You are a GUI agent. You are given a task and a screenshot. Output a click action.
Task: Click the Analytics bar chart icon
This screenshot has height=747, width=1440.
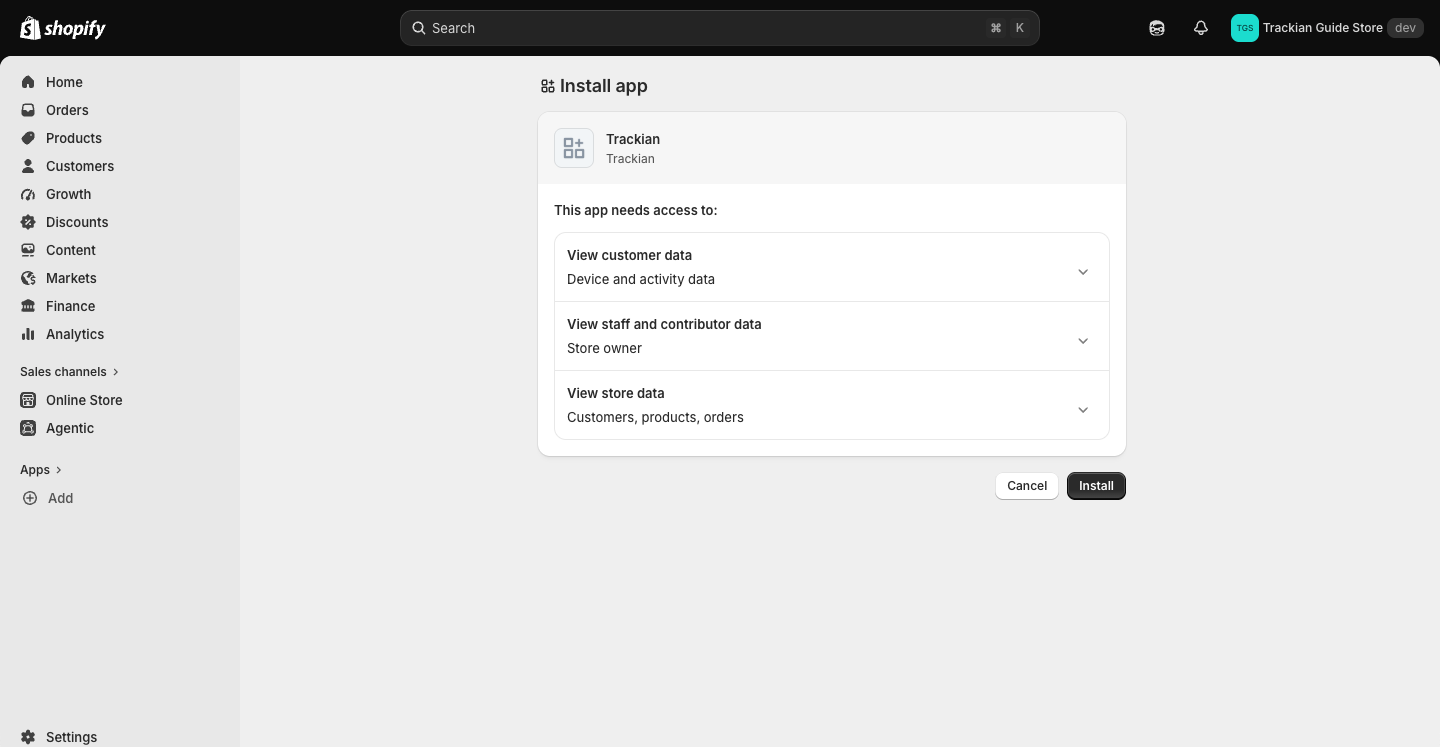pos(28,334)
